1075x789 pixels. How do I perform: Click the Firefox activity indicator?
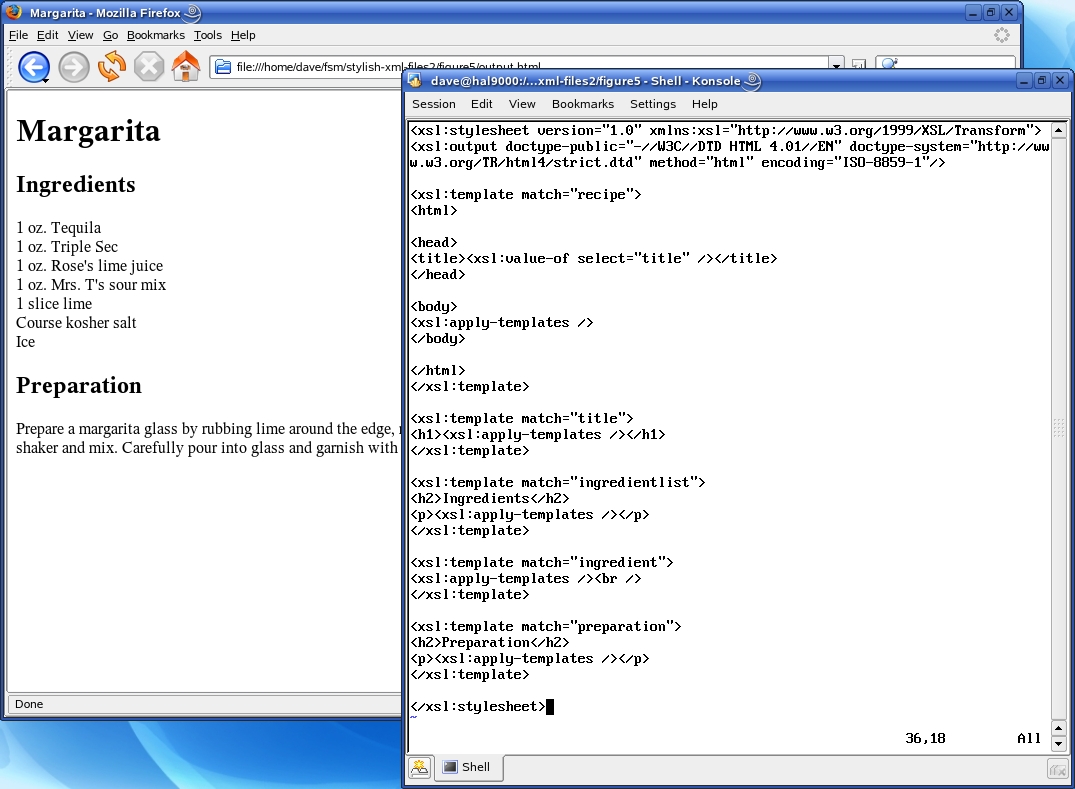click(x=1002, y=35)
